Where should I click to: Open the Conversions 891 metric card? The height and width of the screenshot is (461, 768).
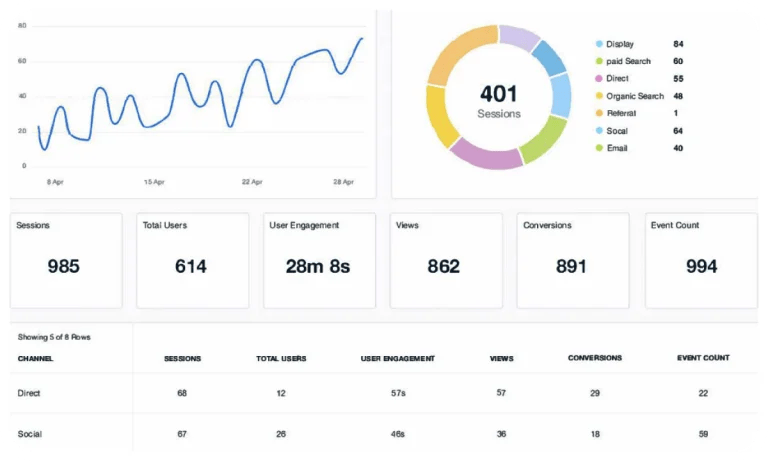point(573,260)
